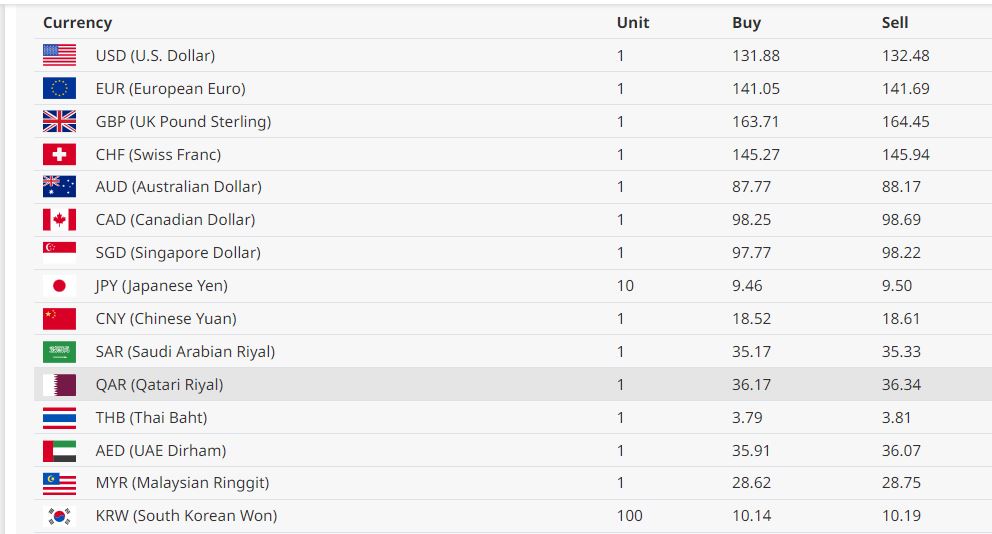Click the Currency column header
This screenshot has width=992, height=534.
tap(77, 23)
